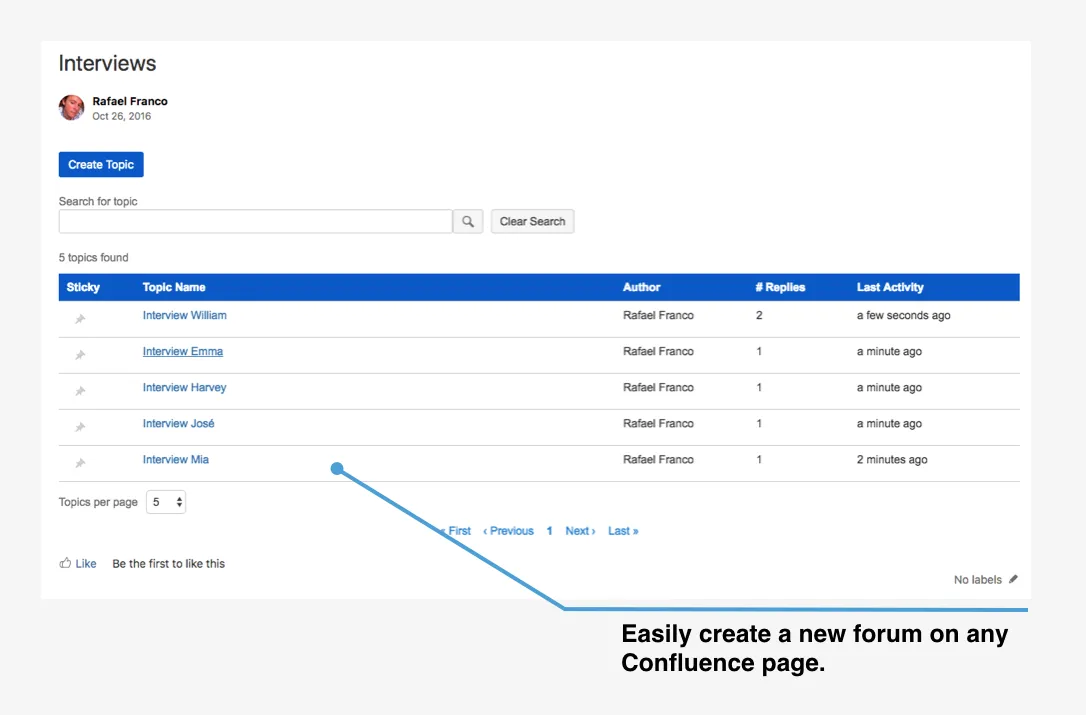
Task: Open the Topics per page dropdown
Action: pos(166,502)
